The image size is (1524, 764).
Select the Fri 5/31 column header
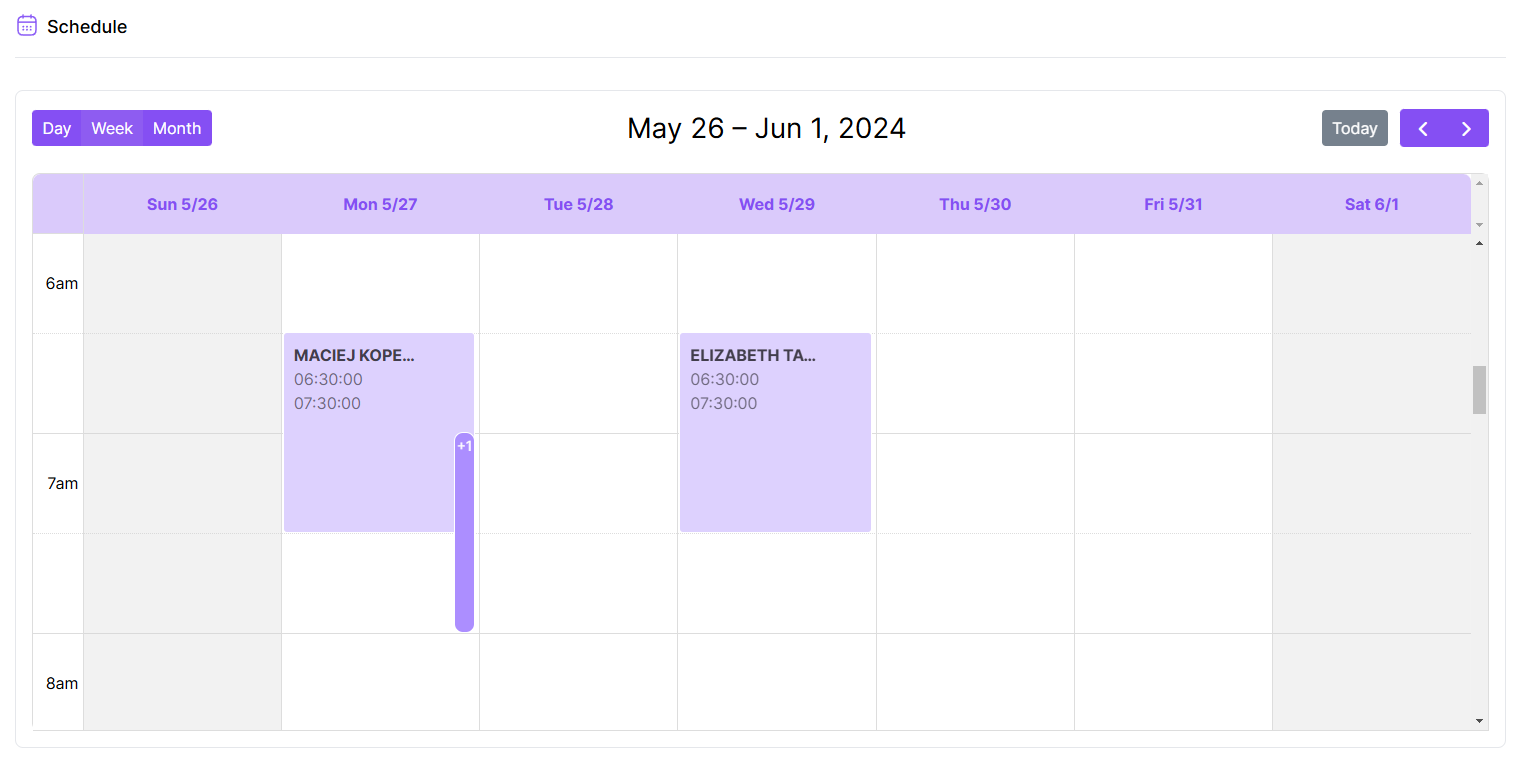tap(1173, 204)
